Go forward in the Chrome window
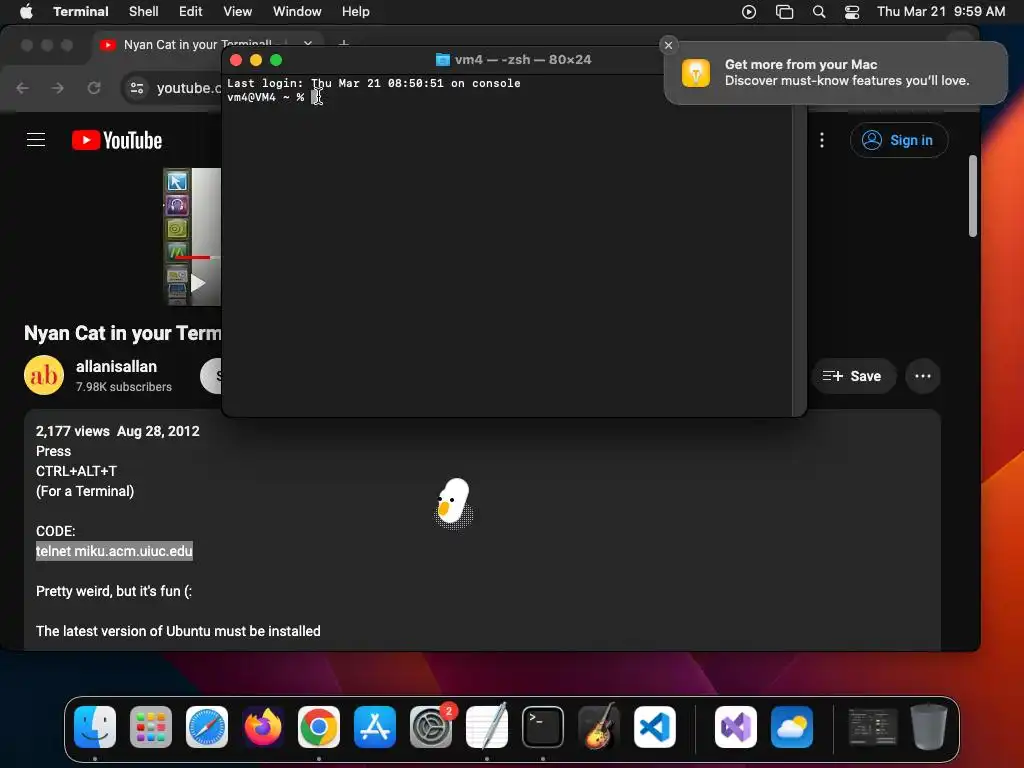 (x=58, y=88)
